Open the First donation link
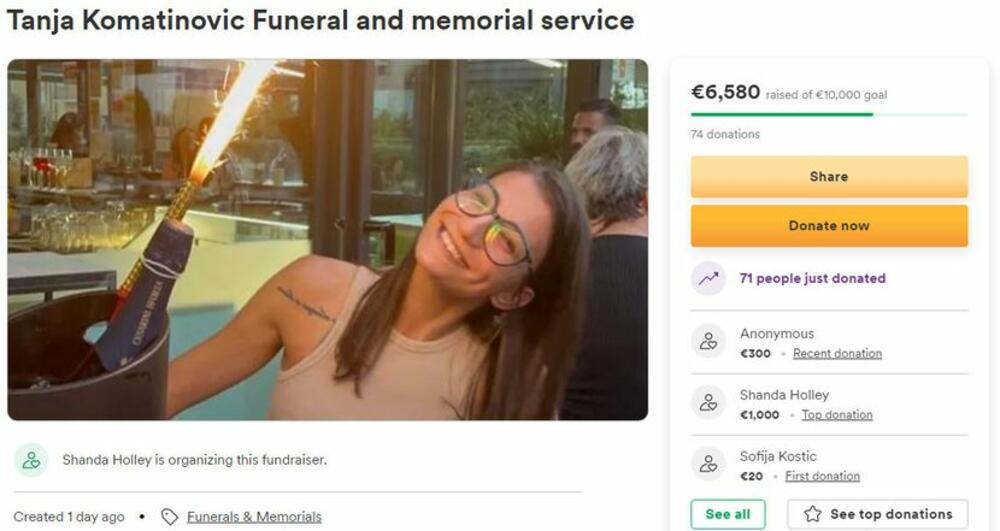This screenshot has height=531, width=1000. click(822, 476)
